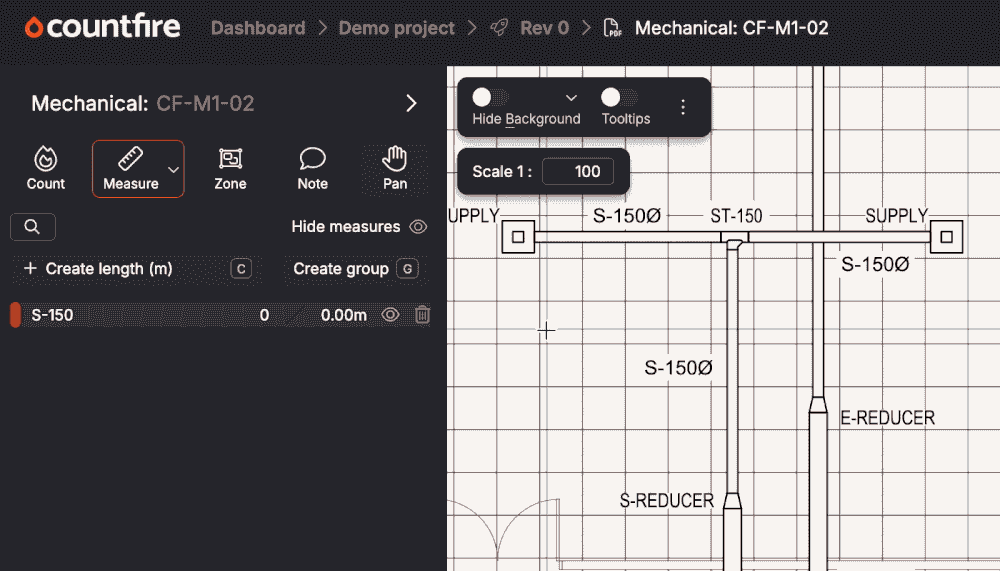Open the Dashboard breadcrumb link
This screenshot has width=1000, height=571.
pyautogui.click(x=258, y=28)
